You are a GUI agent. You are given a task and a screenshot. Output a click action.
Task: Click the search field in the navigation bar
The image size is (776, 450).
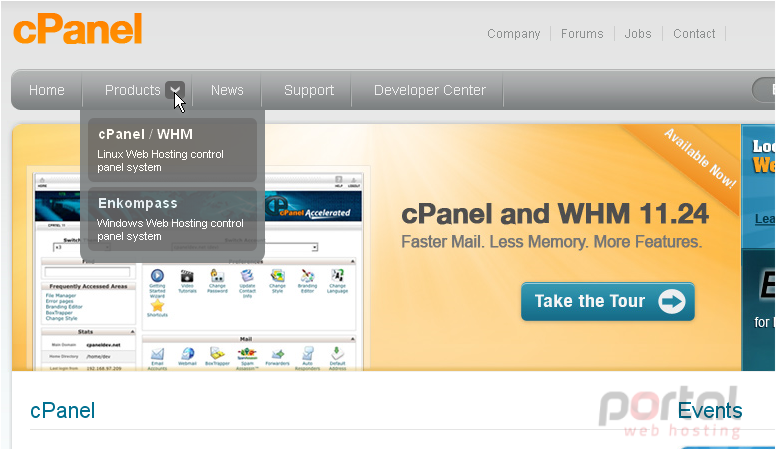coord(764,90)
